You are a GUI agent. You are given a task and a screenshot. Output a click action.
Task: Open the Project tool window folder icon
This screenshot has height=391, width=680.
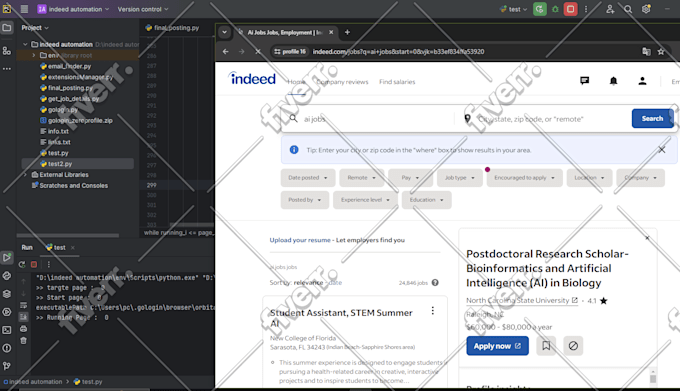[x=7, y=28]
